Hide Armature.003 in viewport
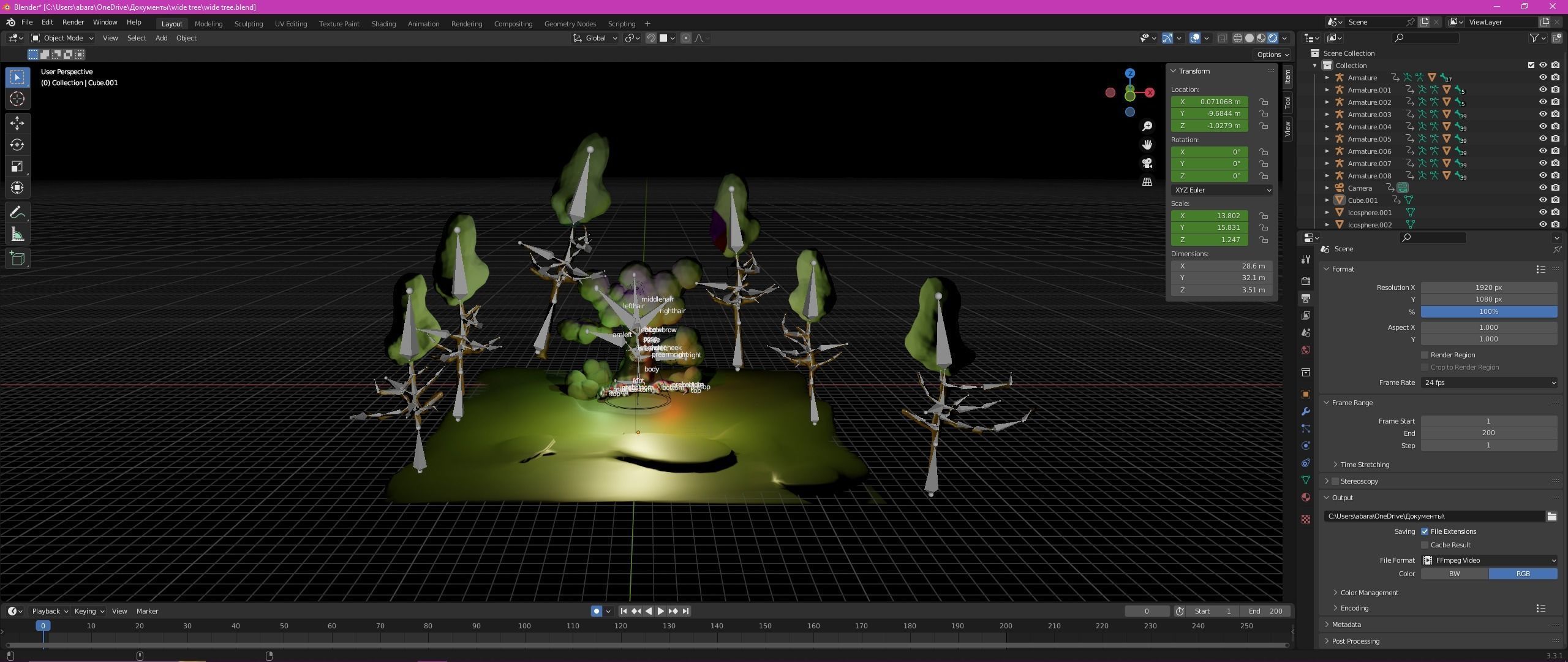The width and height of the screenshot is (1568, 662). [1543, 115]
